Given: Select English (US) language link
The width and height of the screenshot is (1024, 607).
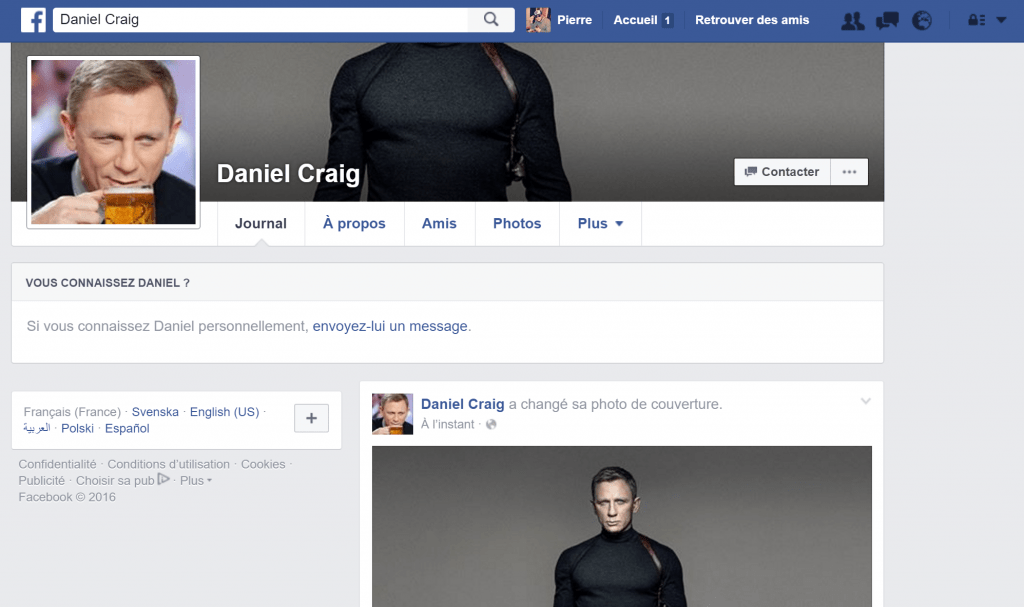Looking at the screenshot, I should click(x=224, y=412).
